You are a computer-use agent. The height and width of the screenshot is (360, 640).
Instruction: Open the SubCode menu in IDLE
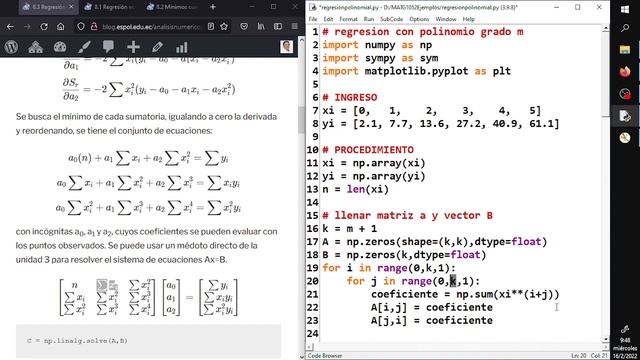391,19
